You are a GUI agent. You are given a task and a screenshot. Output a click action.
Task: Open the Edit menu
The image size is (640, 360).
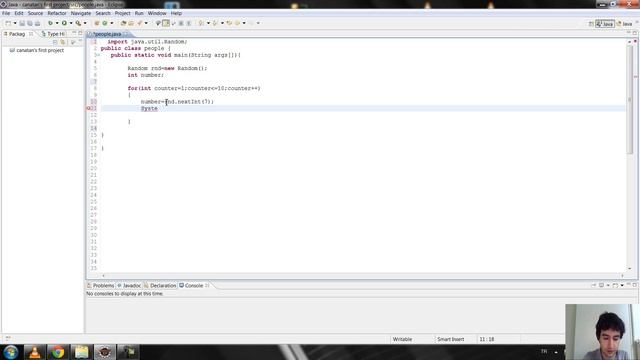19,13
